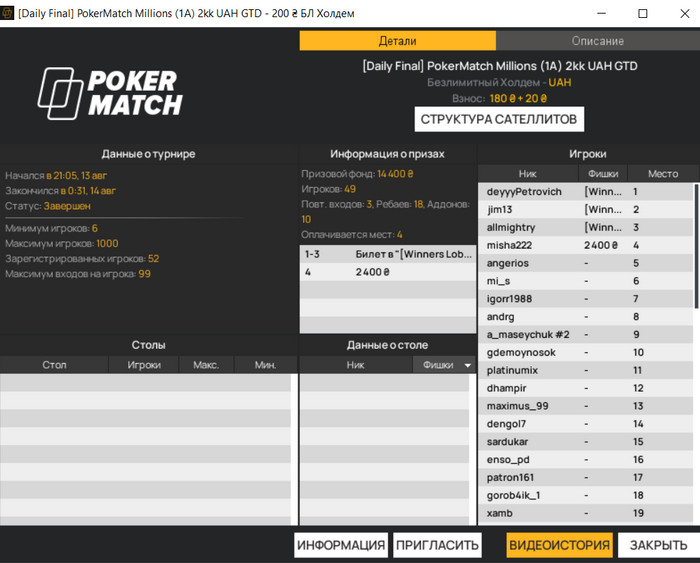Screen dimensions: 700x563
Task: Switch to the Детали tab
Action: click(397, 41)
